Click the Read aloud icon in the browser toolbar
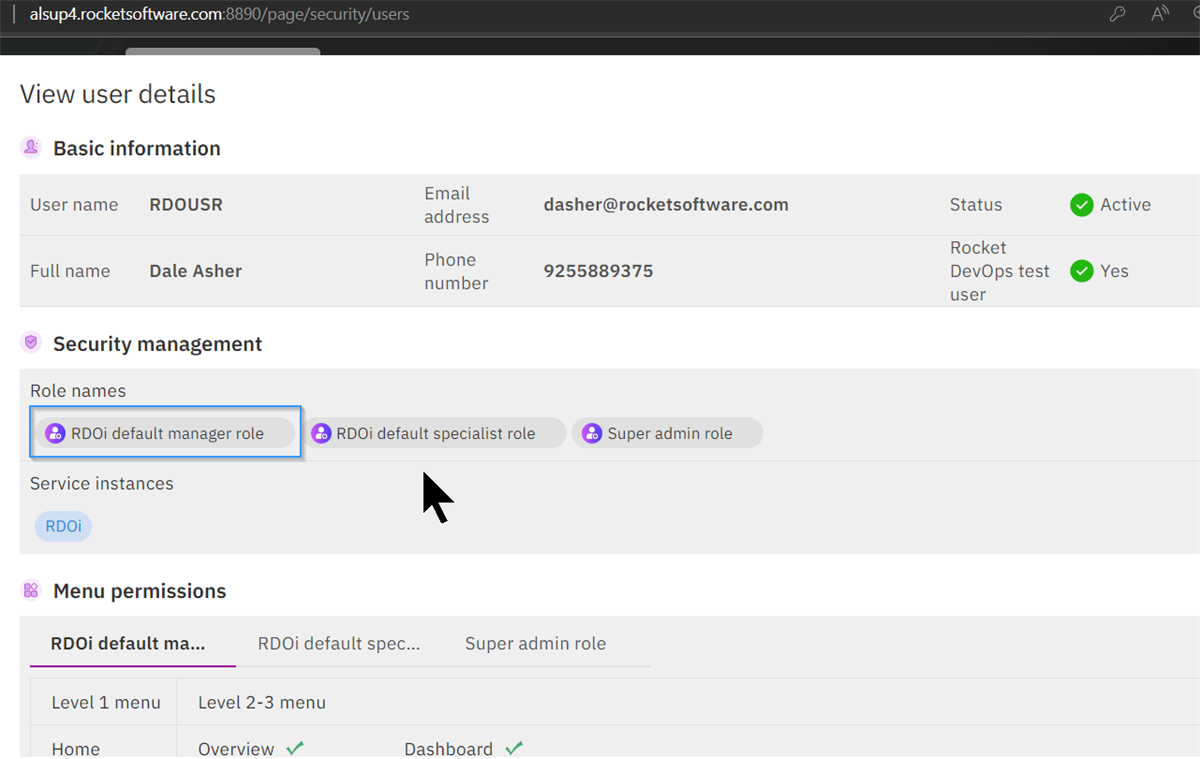Viewport: 1200px width, 759px height. click(1159, 14)
